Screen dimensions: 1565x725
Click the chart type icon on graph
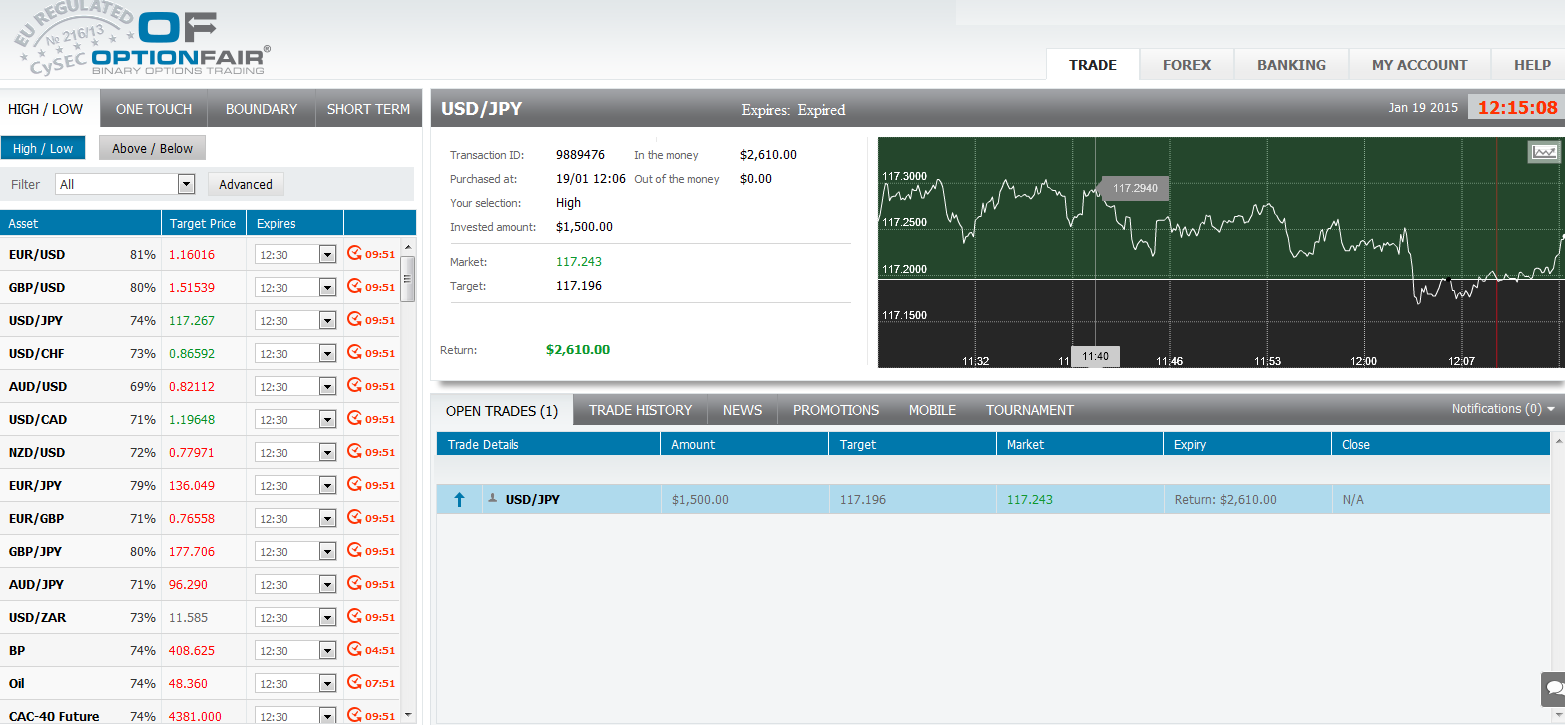(1545, 152)
